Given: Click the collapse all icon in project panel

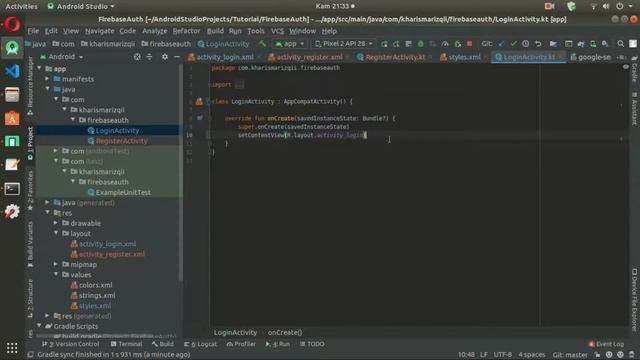Looking at the screenshot, I should point(149,57).
